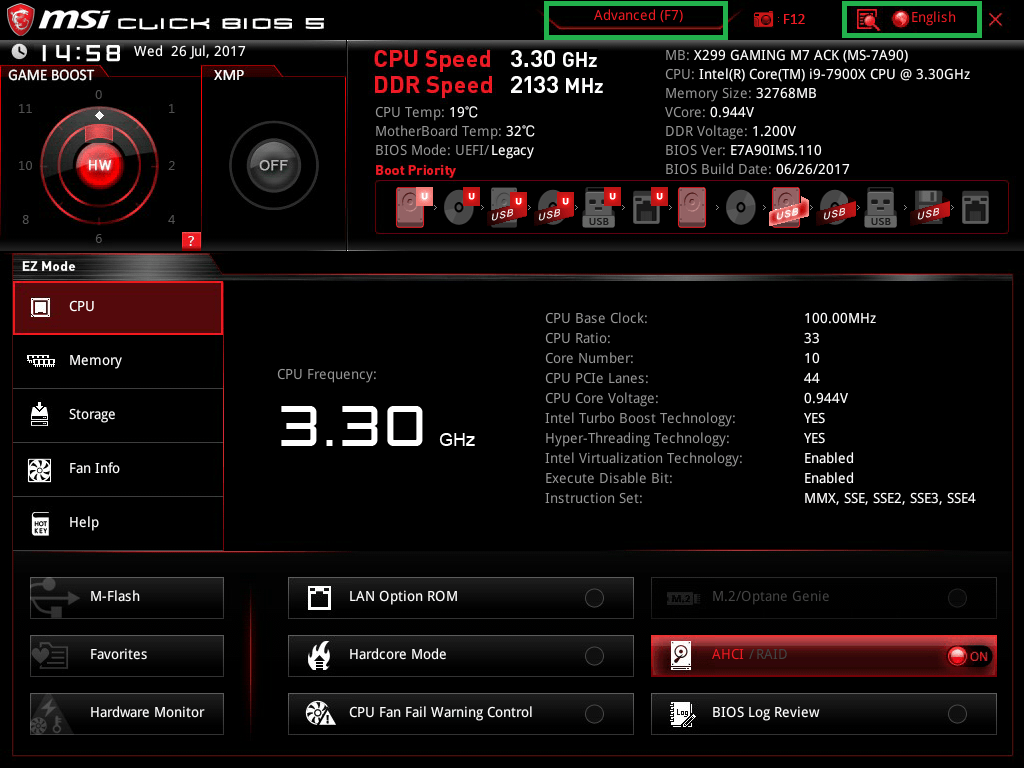This screenshot has width=1024, height=768.
Task: Take a screenshot with the F12 camera icon
Action: click(x=763, y=19)
